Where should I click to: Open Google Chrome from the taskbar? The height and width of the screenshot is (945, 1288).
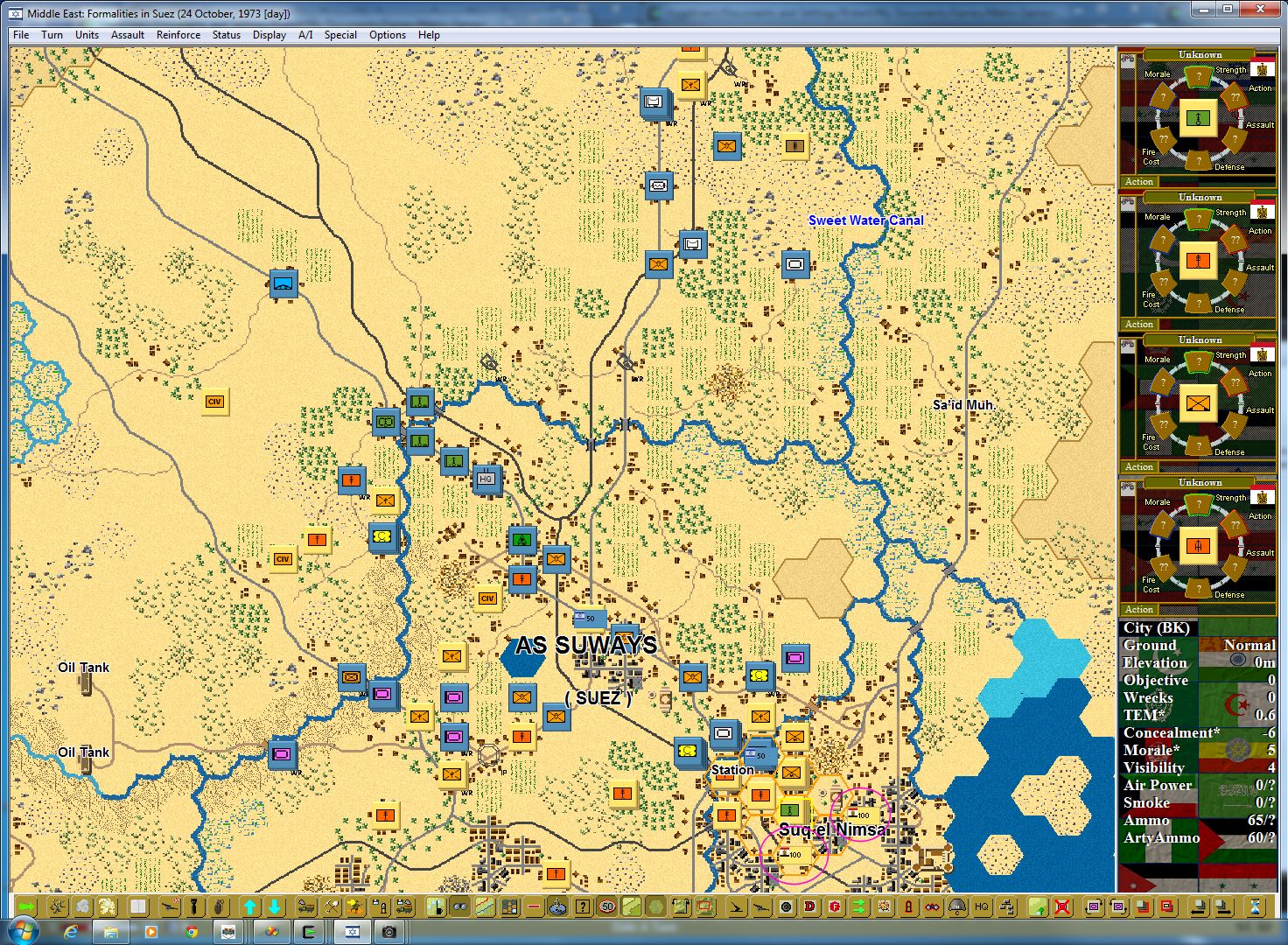tap(192, 932)
